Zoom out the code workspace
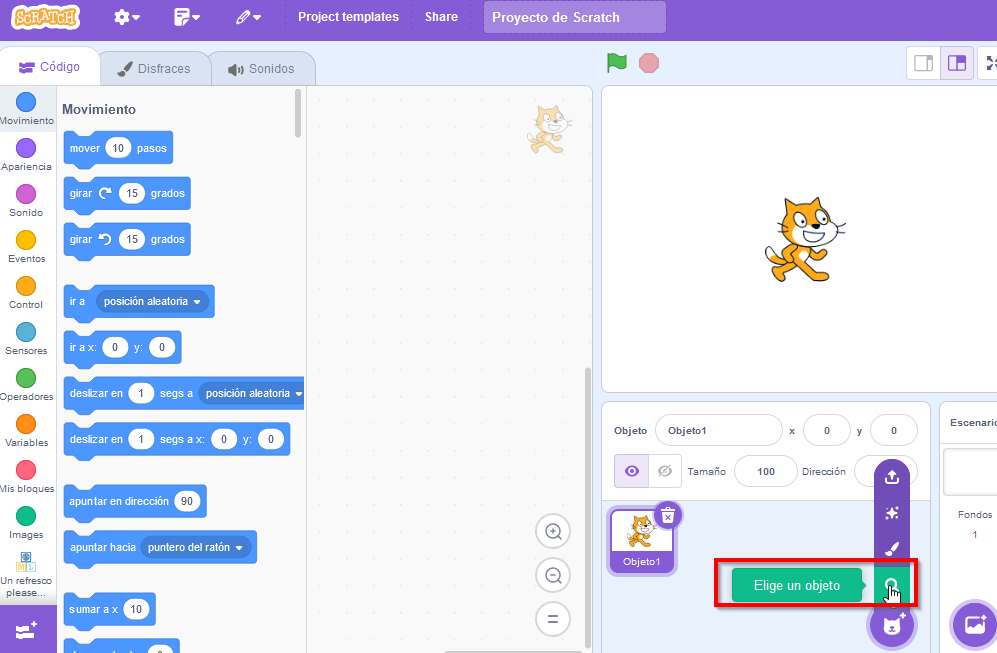This screenshot has height=653, width=997. [553, 575]
